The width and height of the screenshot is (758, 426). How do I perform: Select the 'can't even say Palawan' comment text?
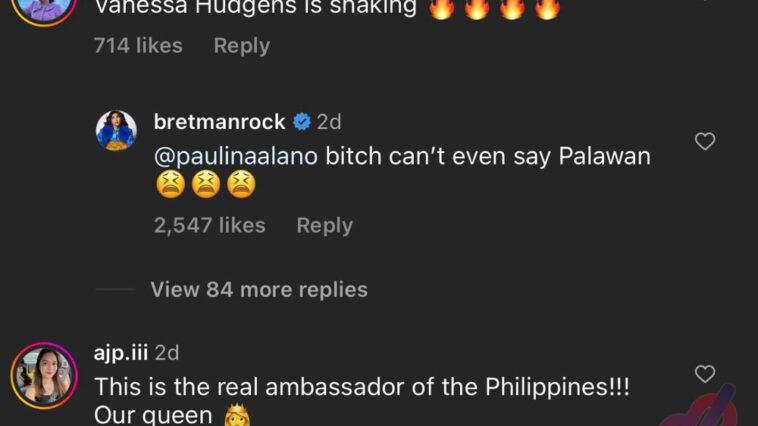coord(488,156)
